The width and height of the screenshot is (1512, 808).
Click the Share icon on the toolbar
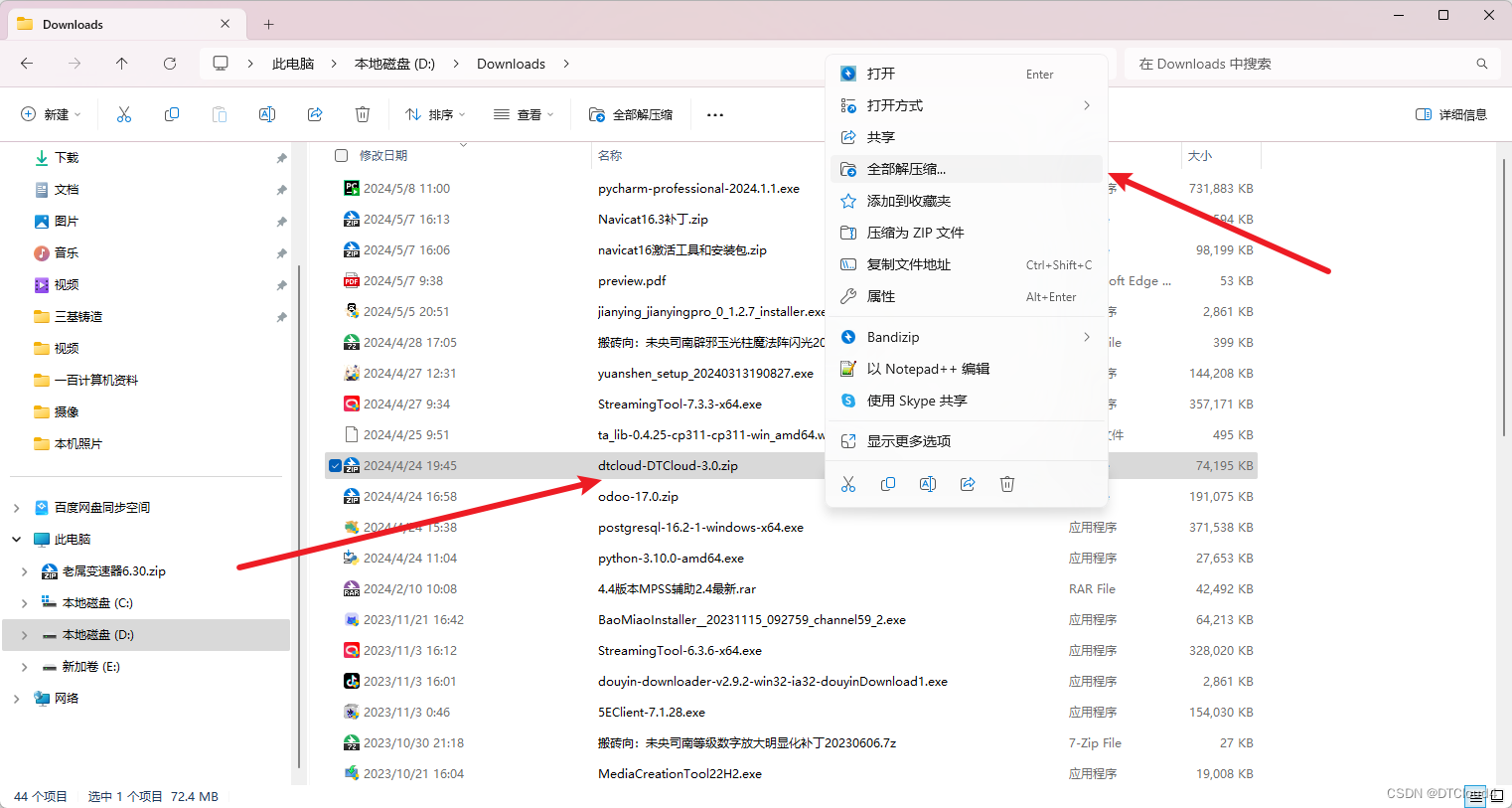(314, 113)
